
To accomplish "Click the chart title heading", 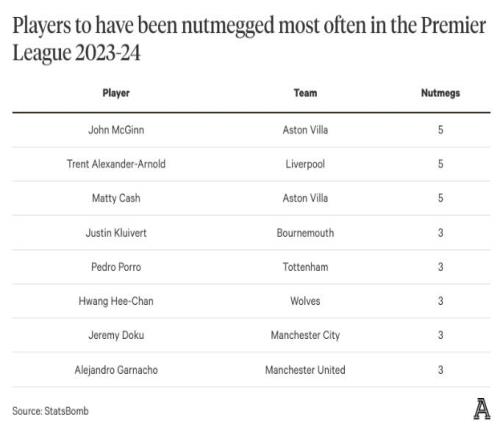I will point(249,39).
